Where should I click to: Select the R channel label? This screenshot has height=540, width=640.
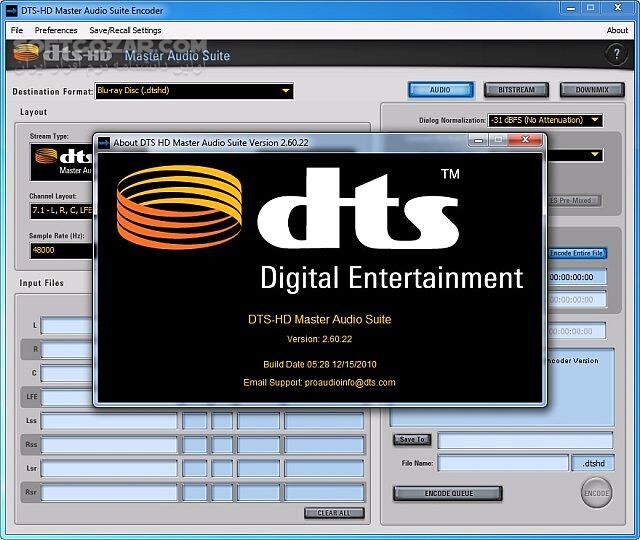pos(35,349)
